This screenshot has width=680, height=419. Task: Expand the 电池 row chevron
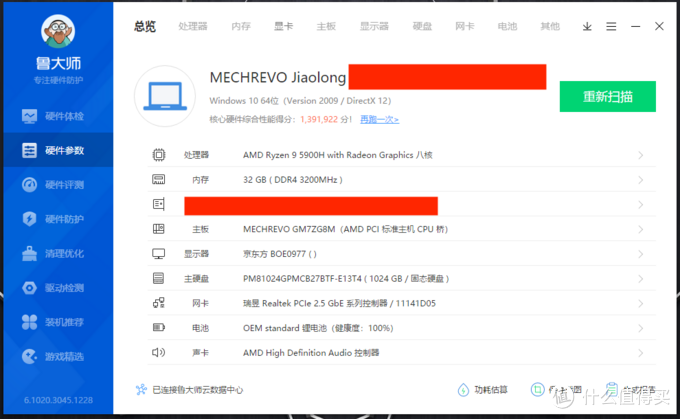641,328
